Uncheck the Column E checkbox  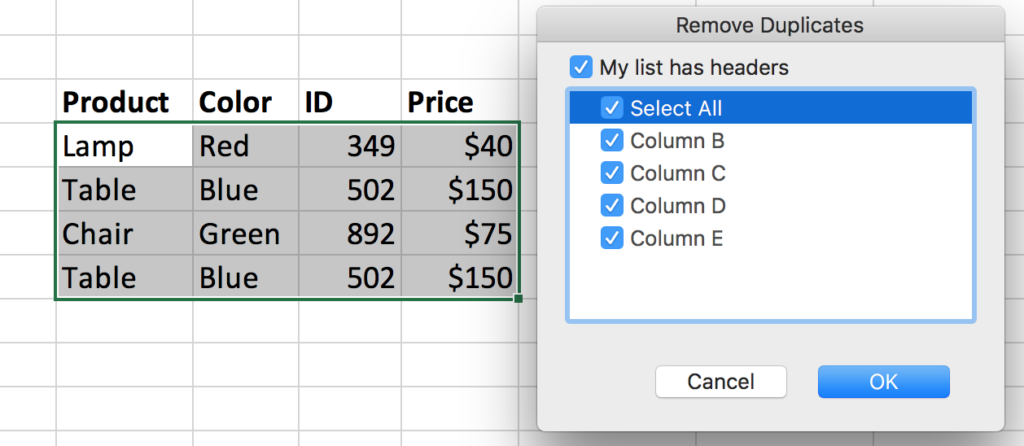click(x=612, y=239)
